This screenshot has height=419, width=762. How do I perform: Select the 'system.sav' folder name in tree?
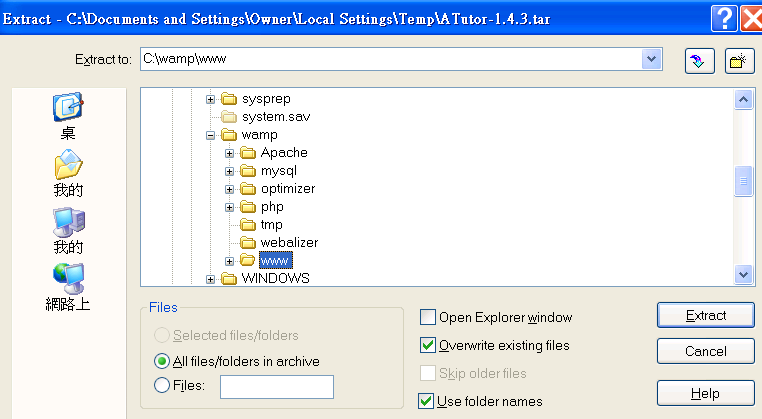[x=276, y=117]
